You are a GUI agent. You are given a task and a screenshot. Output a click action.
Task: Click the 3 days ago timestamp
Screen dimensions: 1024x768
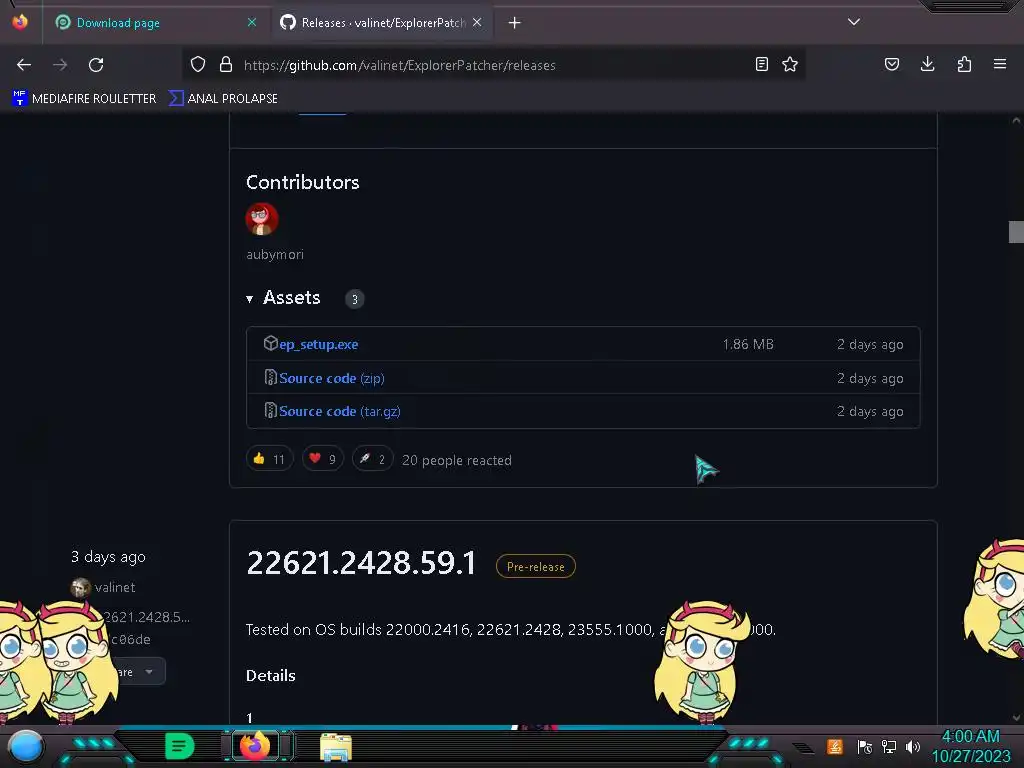point(108,557)
